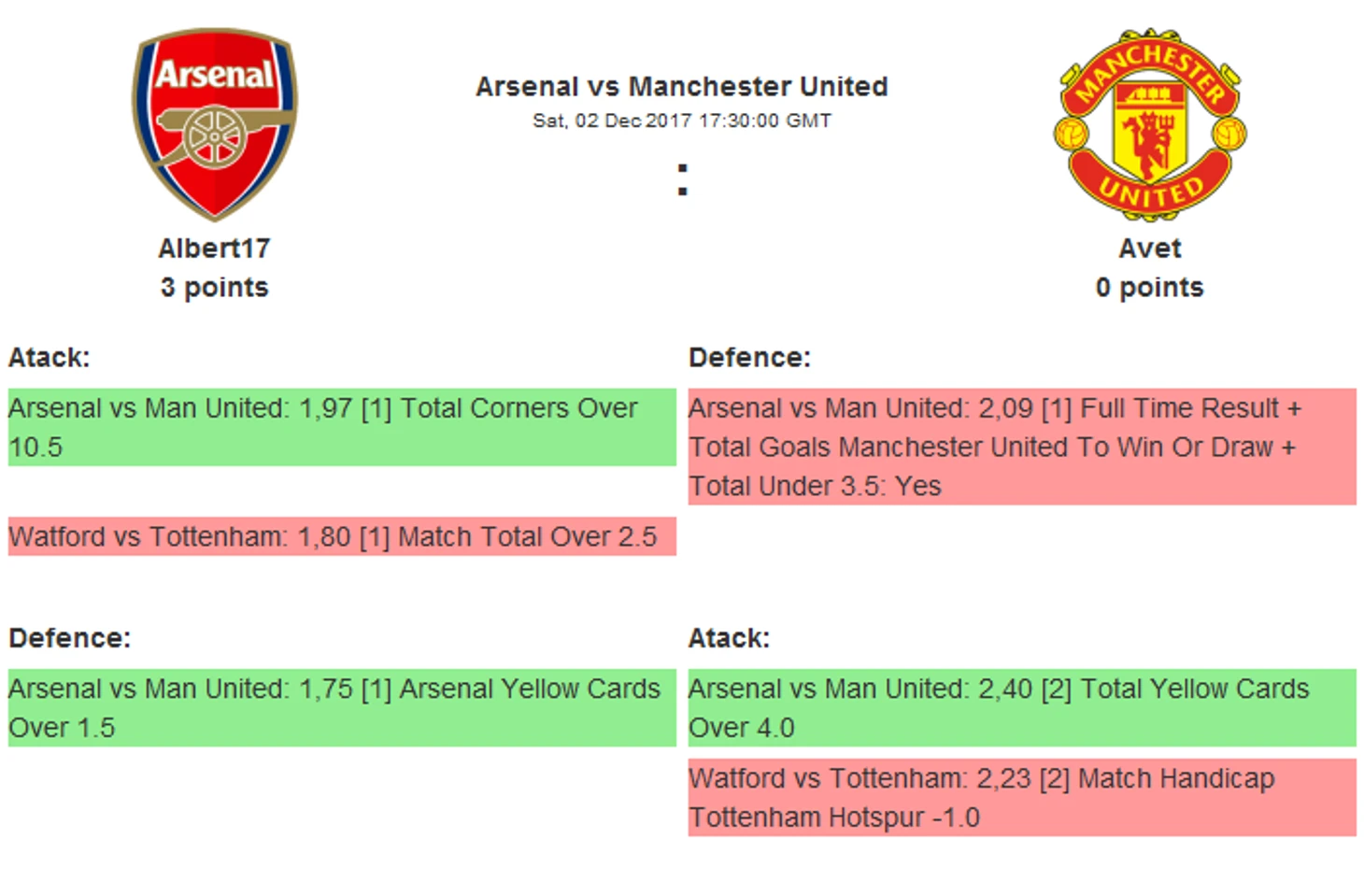
Task: Click the Arsenal club crest logo
Action: pyautogui.click(x=215, y=124)
